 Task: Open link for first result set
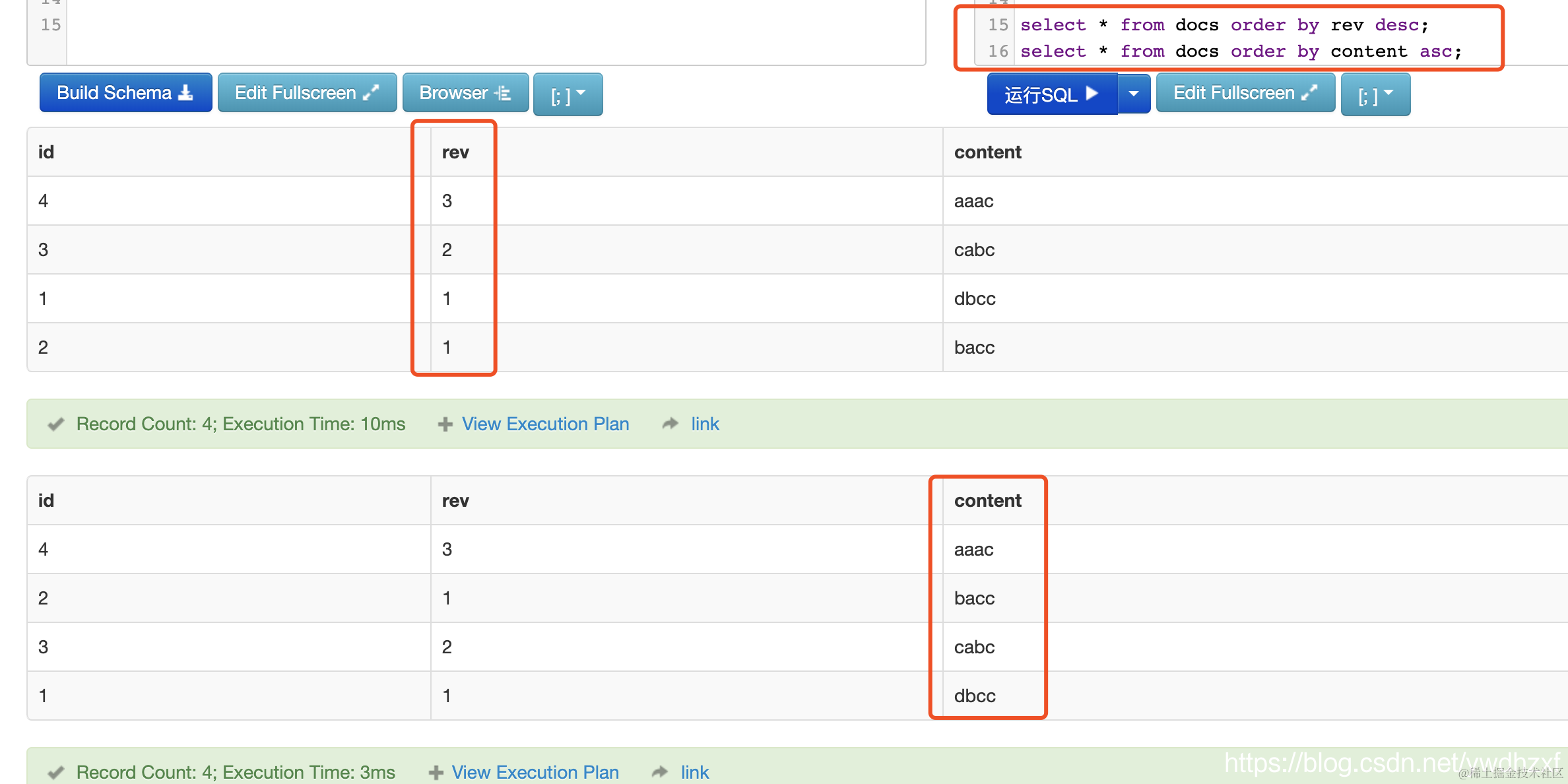click(x=705, y=424)
